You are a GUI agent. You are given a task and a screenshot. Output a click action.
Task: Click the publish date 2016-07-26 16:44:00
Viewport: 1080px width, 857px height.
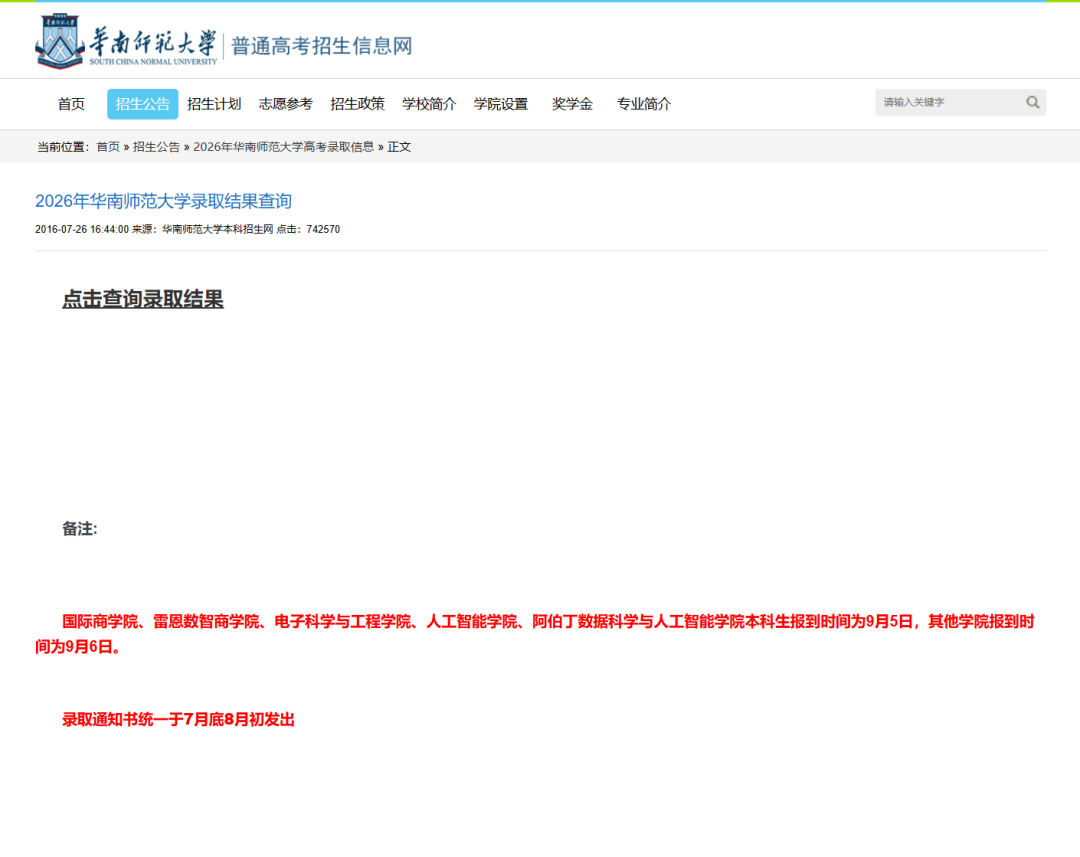tap(82, 229)
